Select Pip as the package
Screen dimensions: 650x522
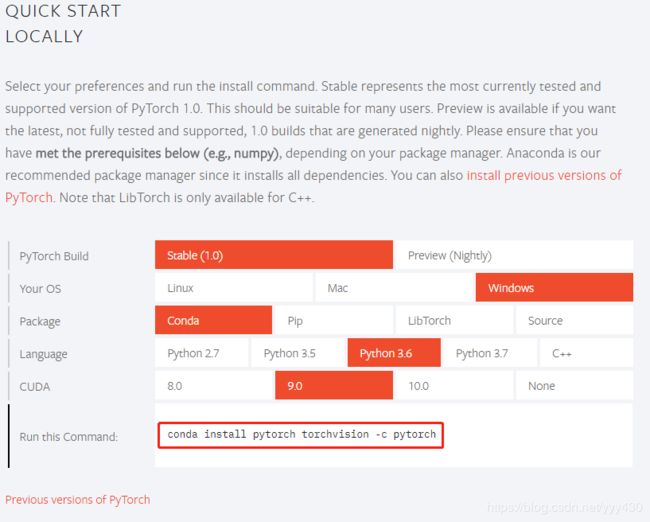click(x=334, y=320)
